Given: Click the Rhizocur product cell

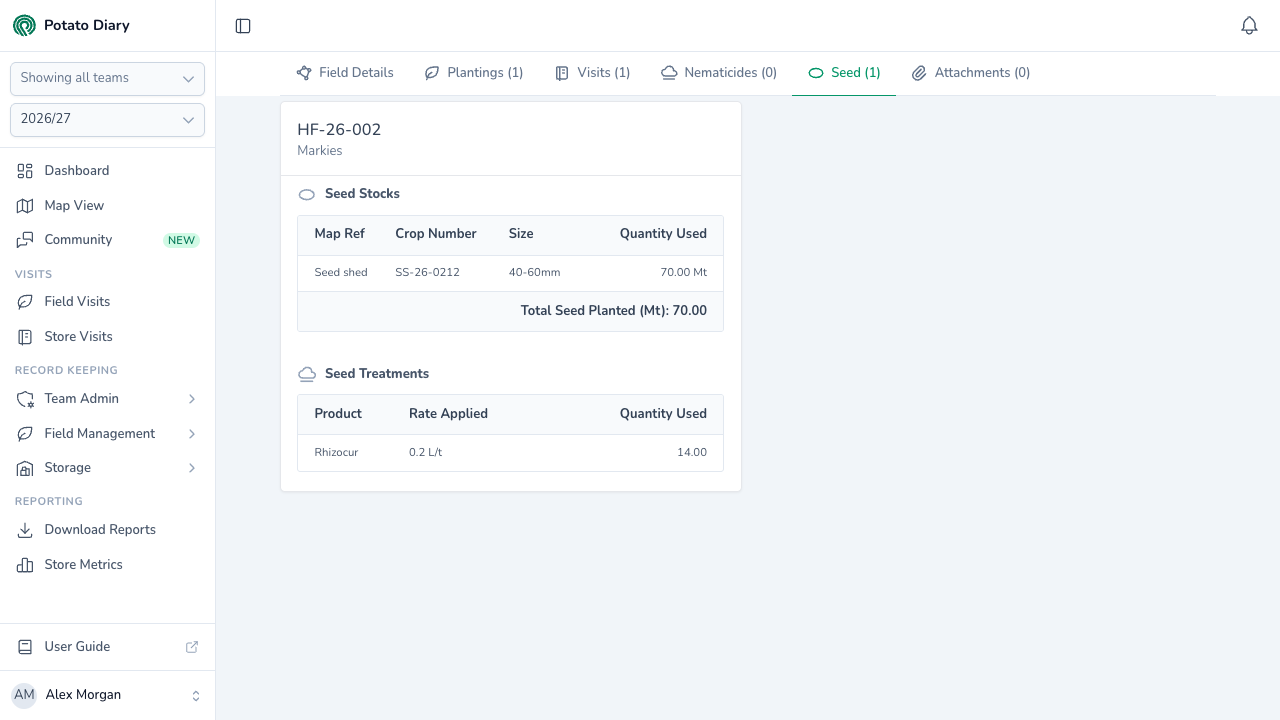Looking at the screenshot, I should coord(336,453).
